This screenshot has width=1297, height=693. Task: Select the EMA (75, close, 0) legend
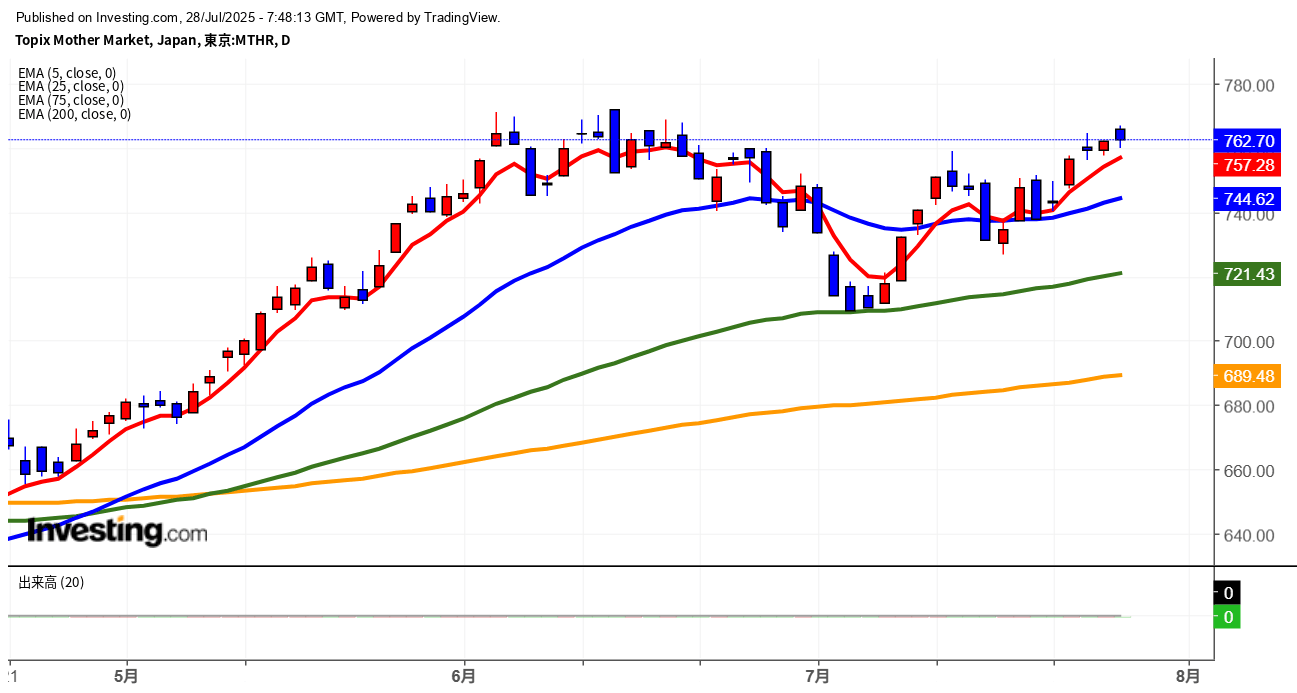click(71, 100)
